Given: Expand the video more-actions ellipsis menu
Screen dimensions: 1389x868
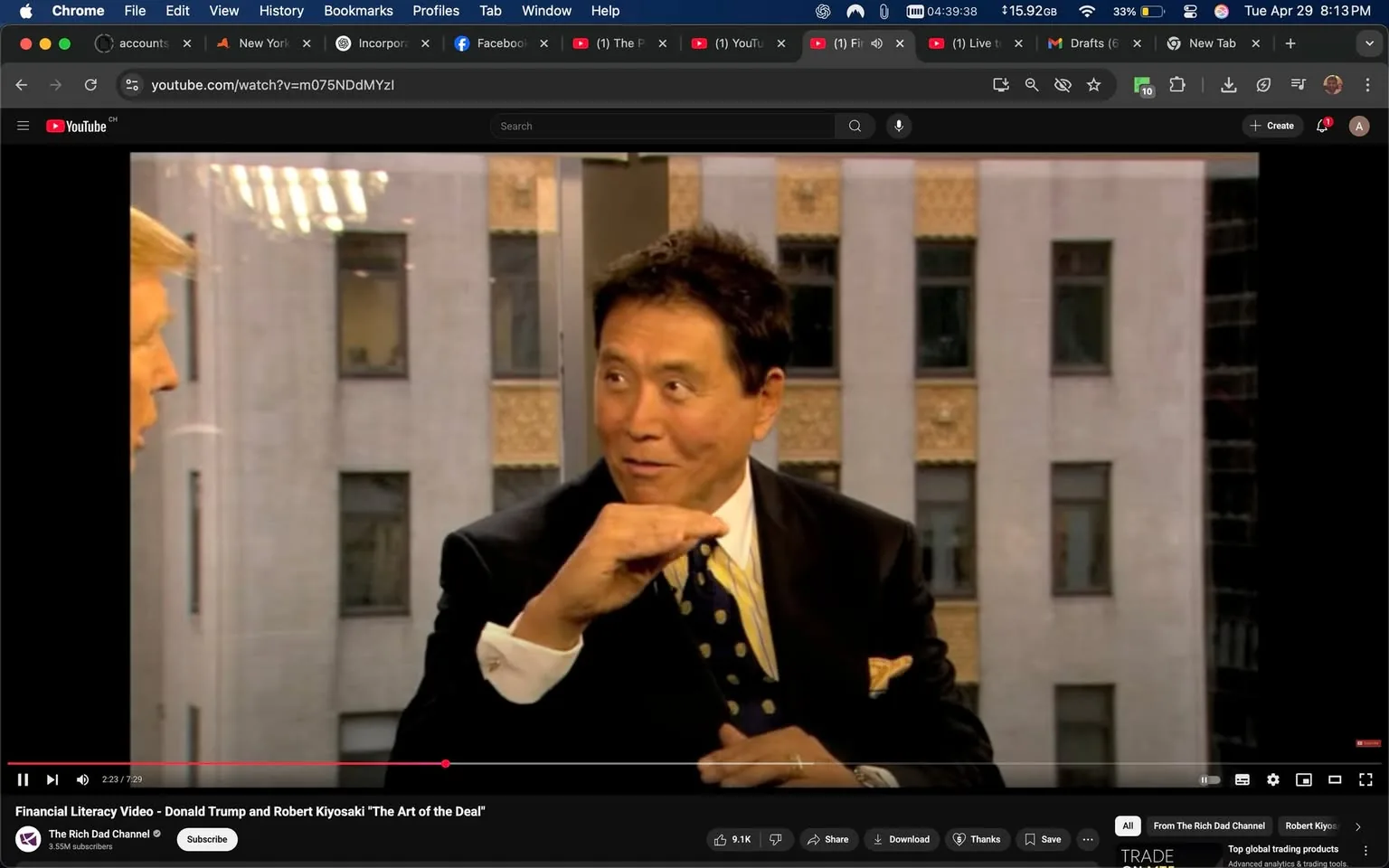Looking at the screenshot, I should pyautogui.click(x=1088, y=839).
